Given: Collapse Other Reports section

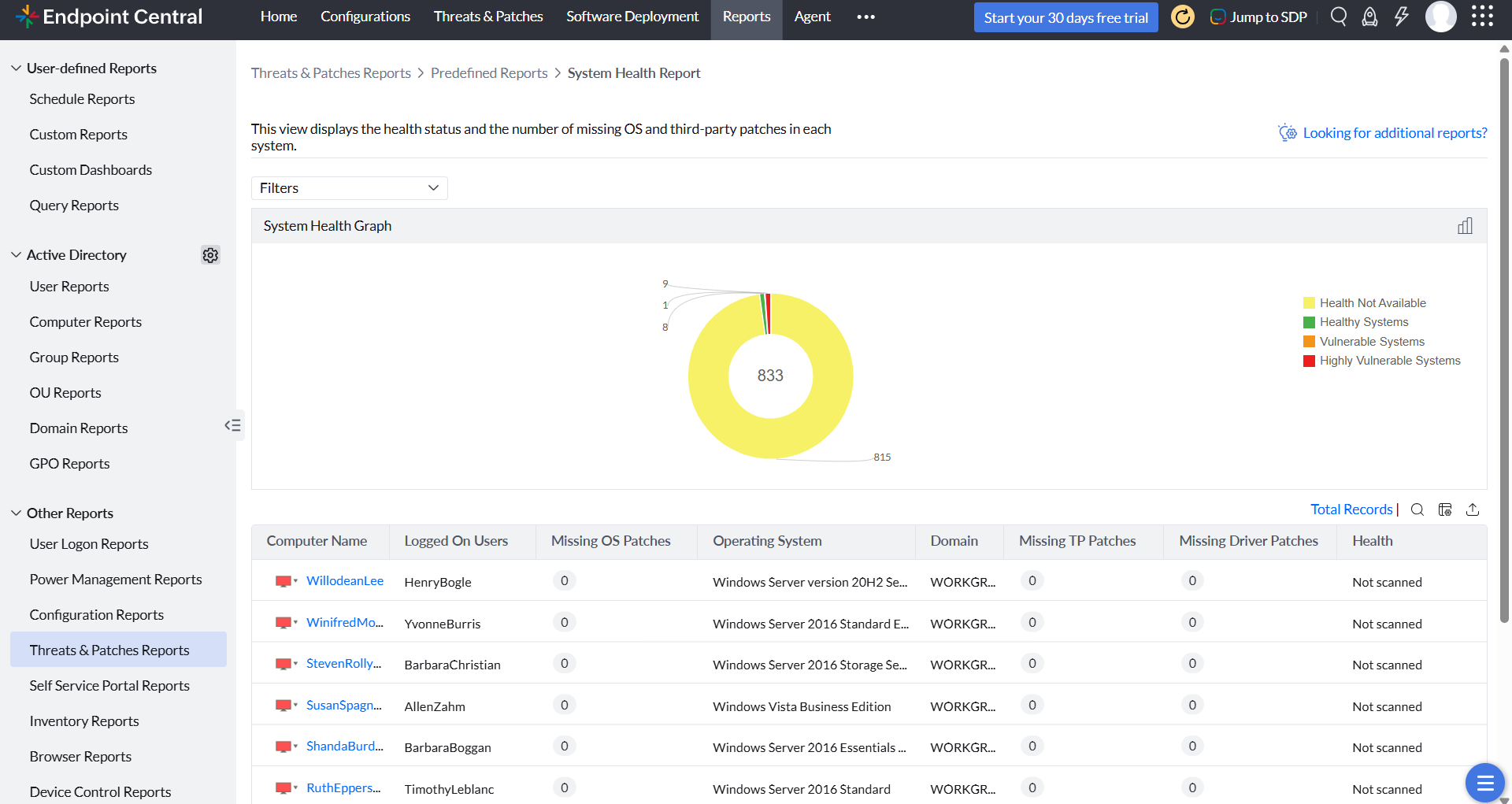Looking at the screenshot, I should (16, 513).
